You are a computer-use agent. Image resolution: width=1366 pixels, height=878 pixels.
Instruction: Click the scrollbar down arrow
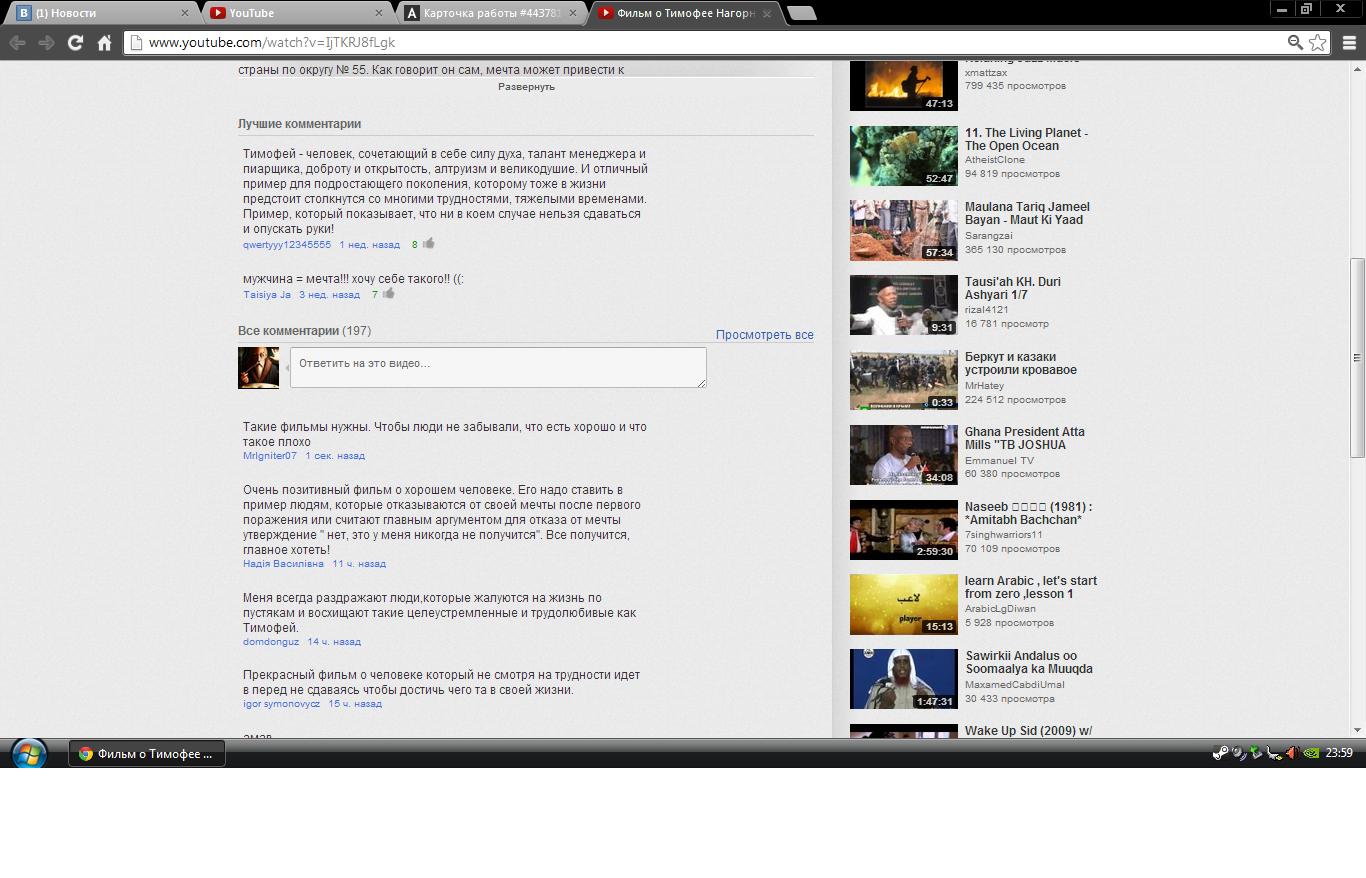coord(1357,730)
